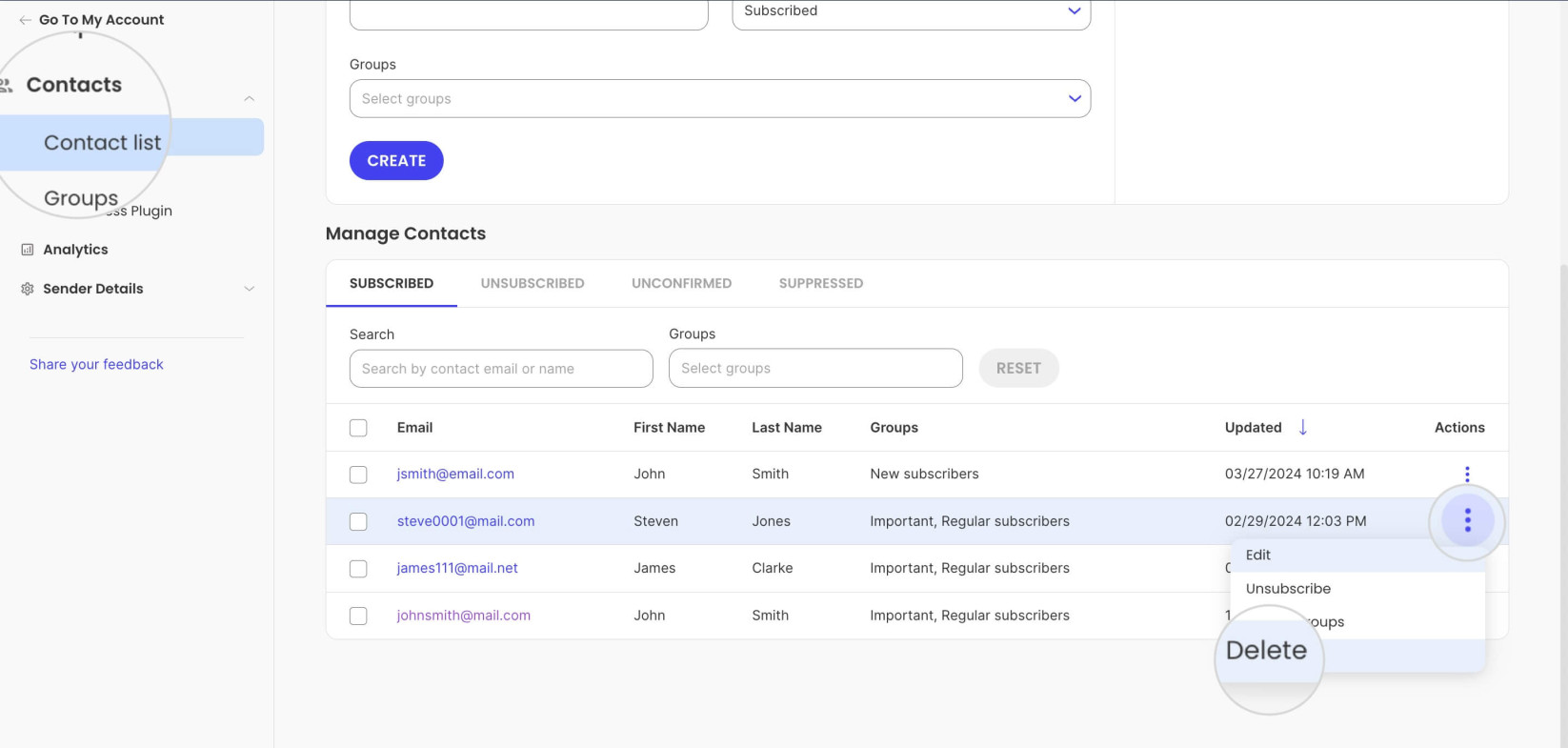Choose Unsubscribe in the row actions menu

(1357, 589)
